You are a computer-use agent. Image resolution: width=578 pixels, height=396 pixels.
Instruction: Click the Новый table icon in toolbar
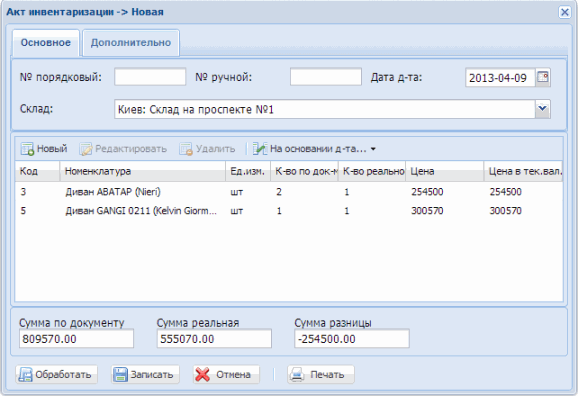[x=27, y=149]
